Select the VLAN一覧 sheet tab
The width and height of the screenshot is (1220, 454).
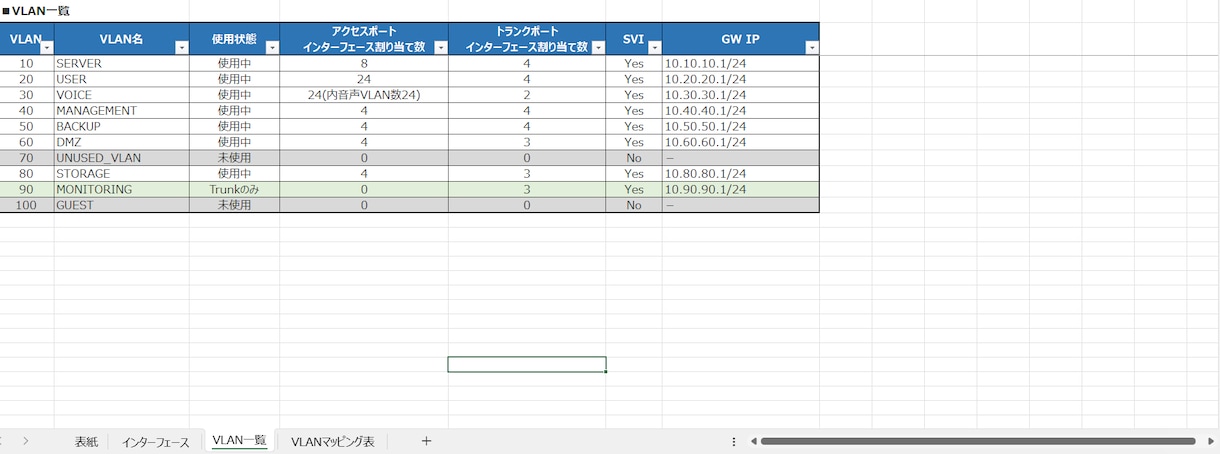pyautogui.click(x=240, y=441)
